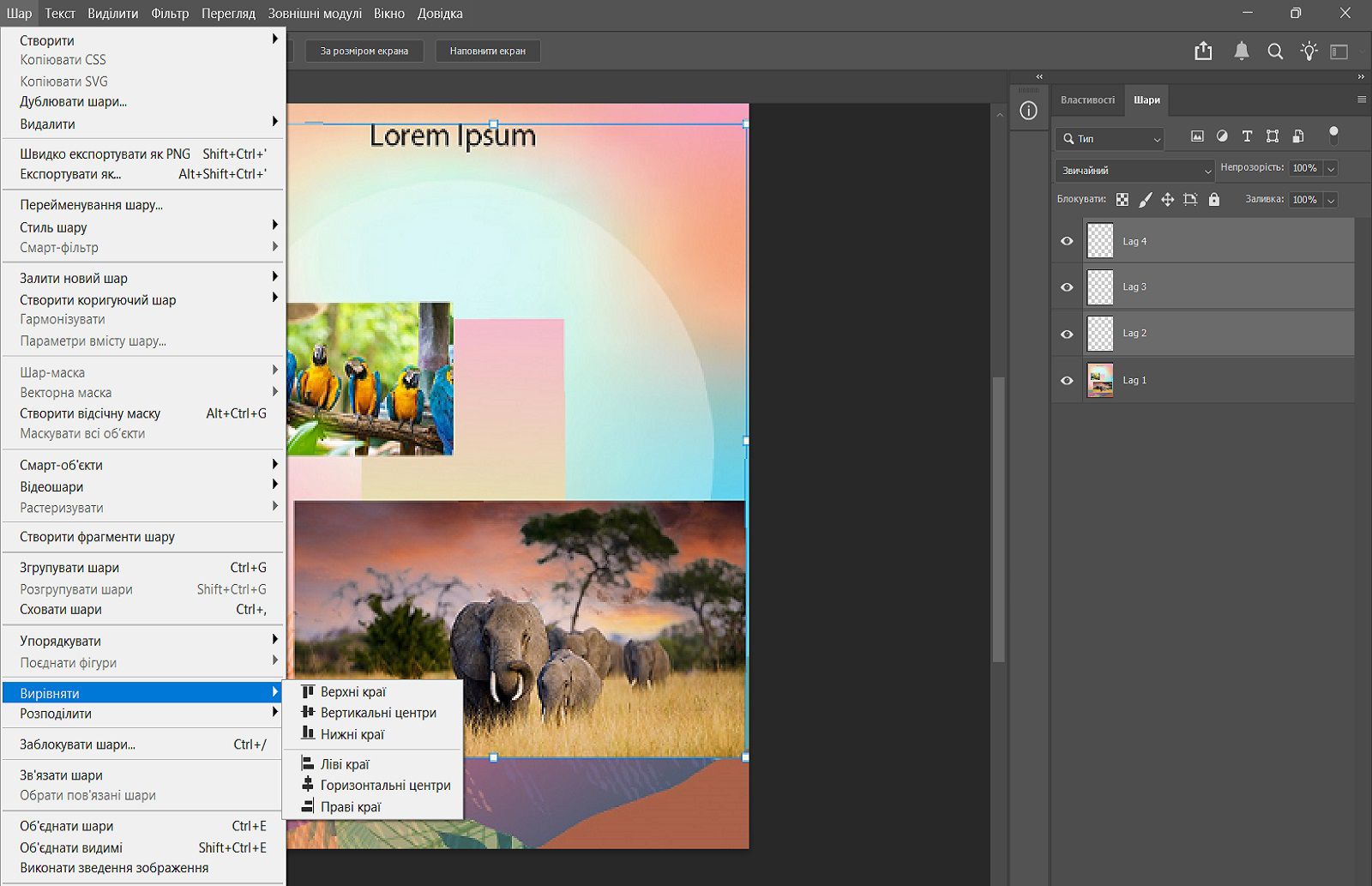Expand the Непрозорість opacity dropdown arrow
1372x886 pixels.
[x=1331, y=169]
